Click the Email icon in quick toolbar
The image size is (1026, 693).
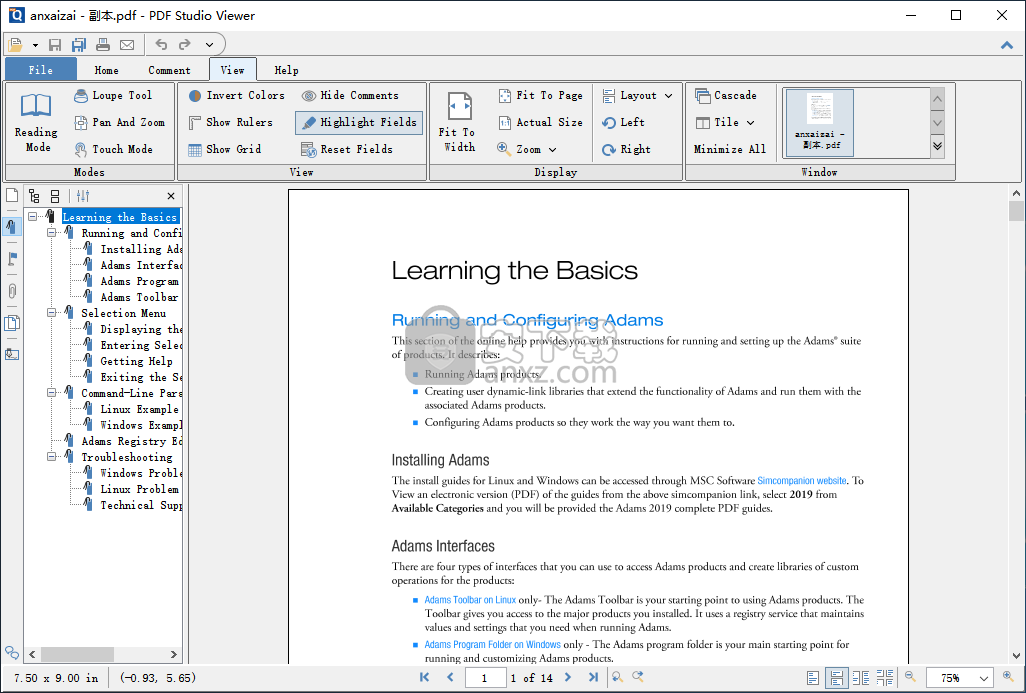pyautogui.click(x=127, y=44)
